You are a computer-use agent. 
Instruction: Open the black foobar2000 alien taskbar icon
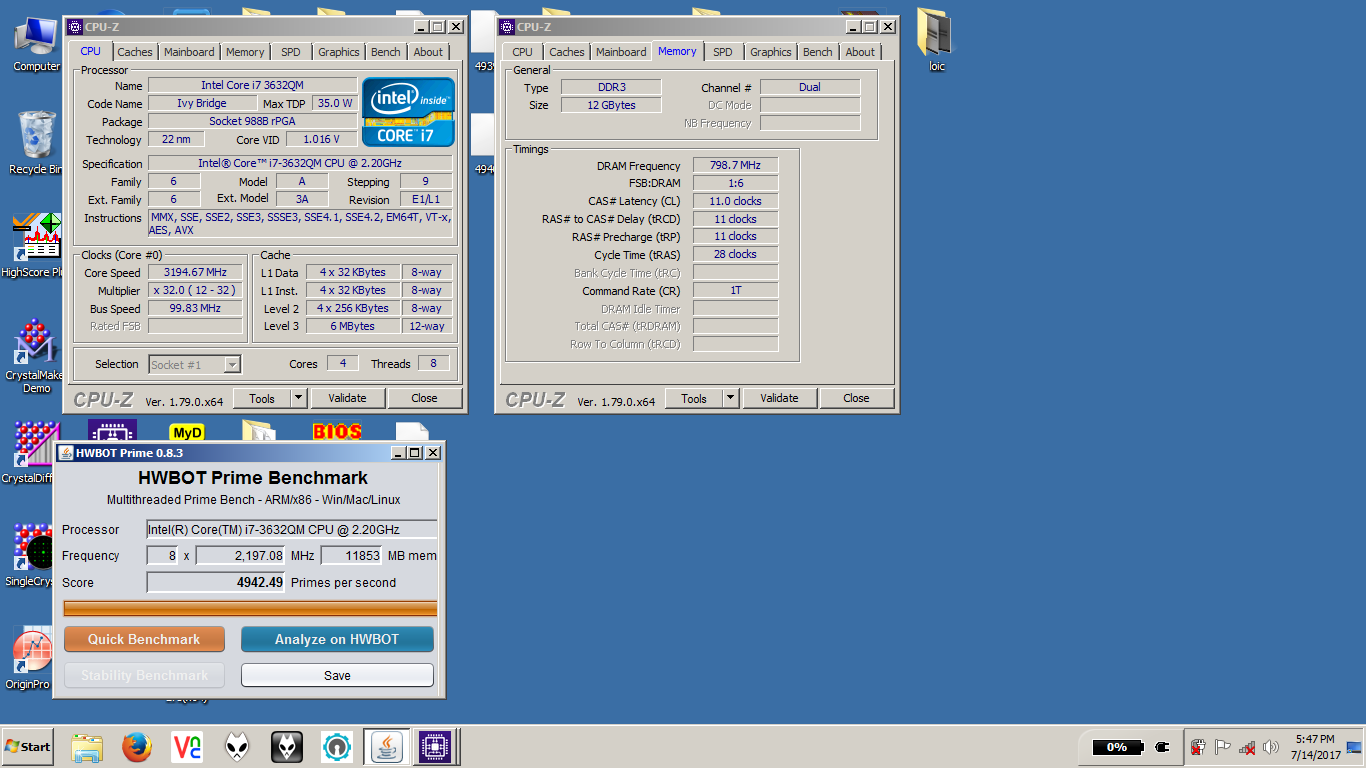[287, 747]
